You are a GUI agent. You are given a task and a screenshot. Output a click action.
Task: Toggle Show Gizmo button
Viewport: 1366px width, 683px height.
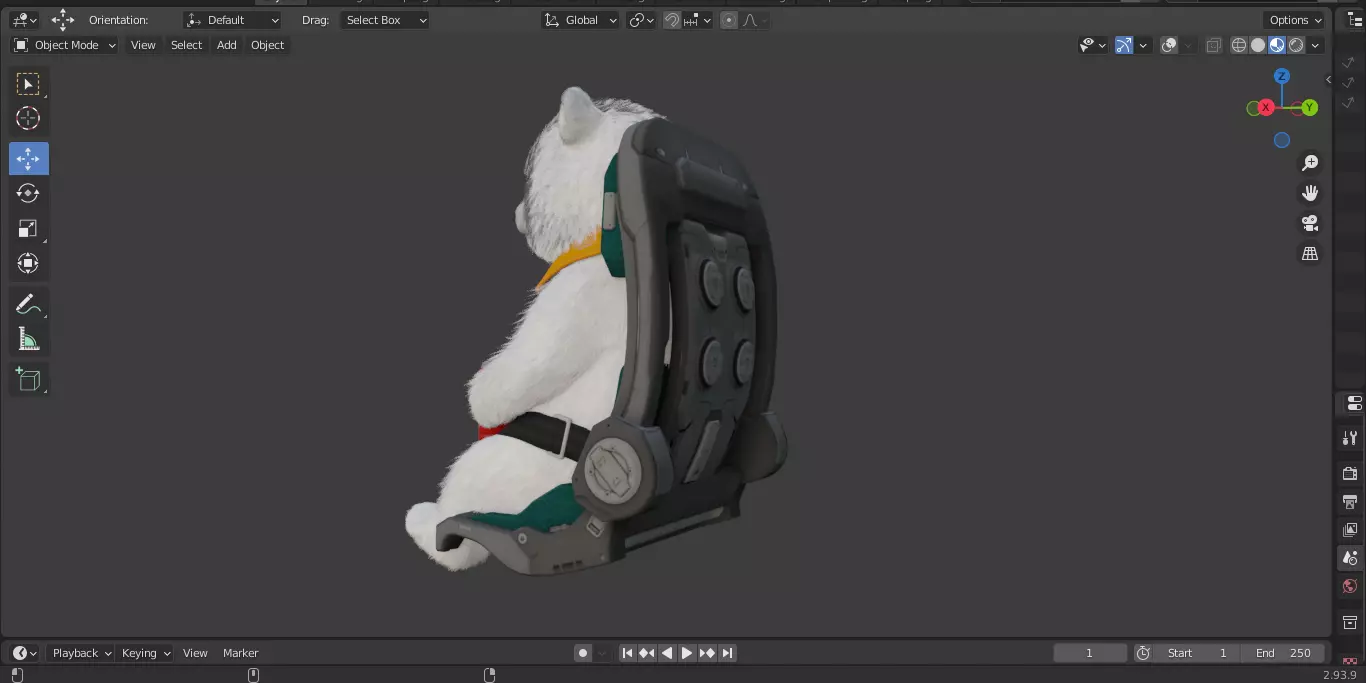(x=1124, y=45)
